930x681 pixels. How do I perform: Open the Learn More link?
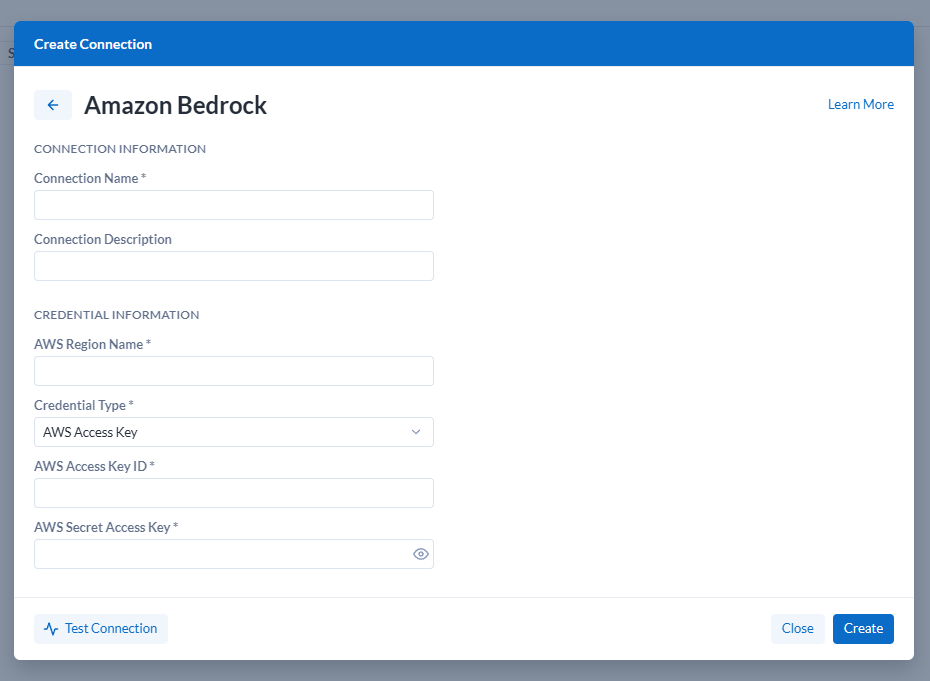pos(861,104)
